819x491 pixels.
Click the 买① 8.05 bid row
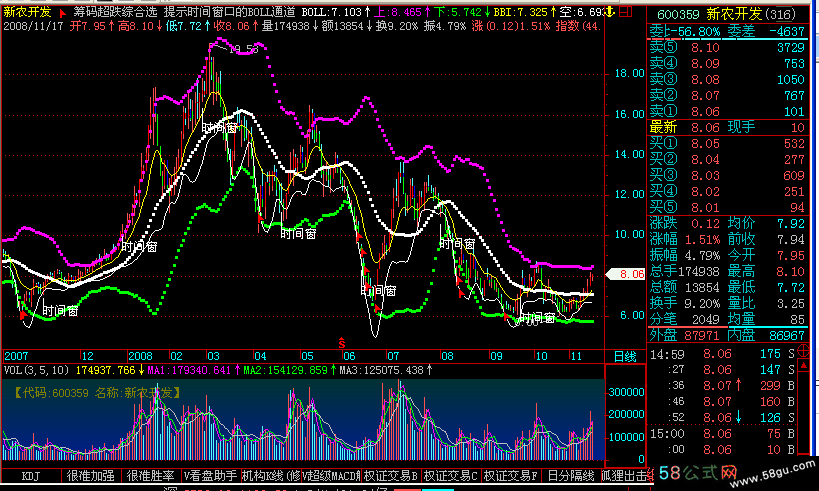point(727,144)
